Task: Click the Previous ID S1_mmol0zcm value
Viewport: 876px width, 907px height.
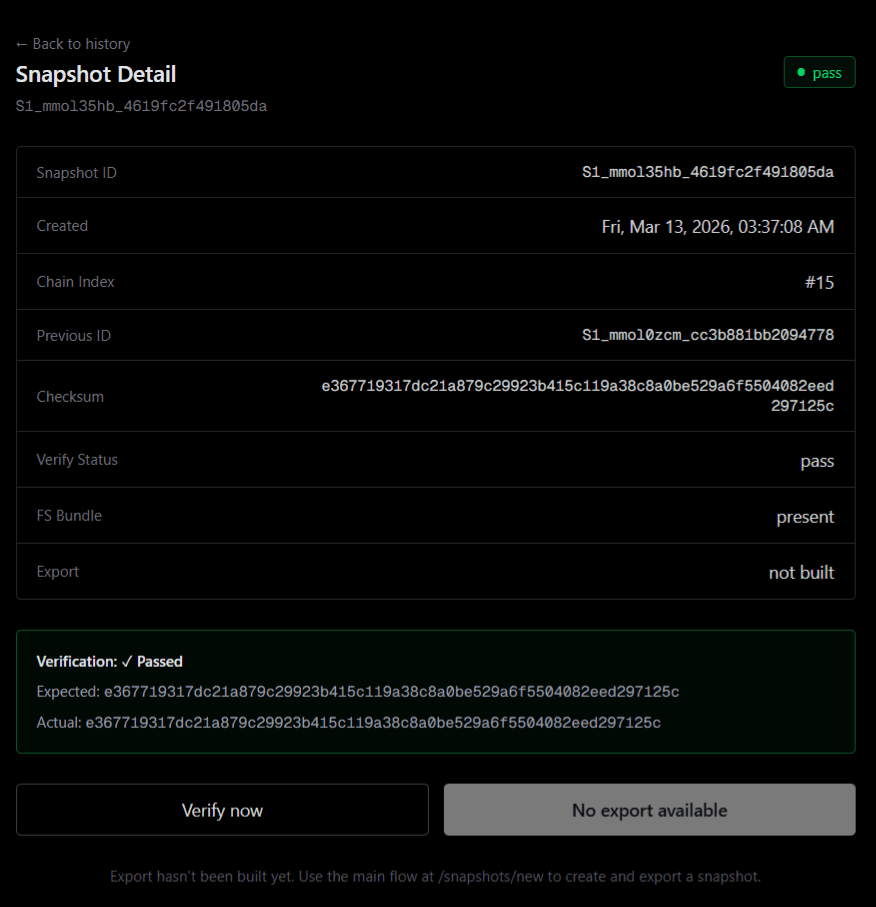Action: [x=706, y=335]
